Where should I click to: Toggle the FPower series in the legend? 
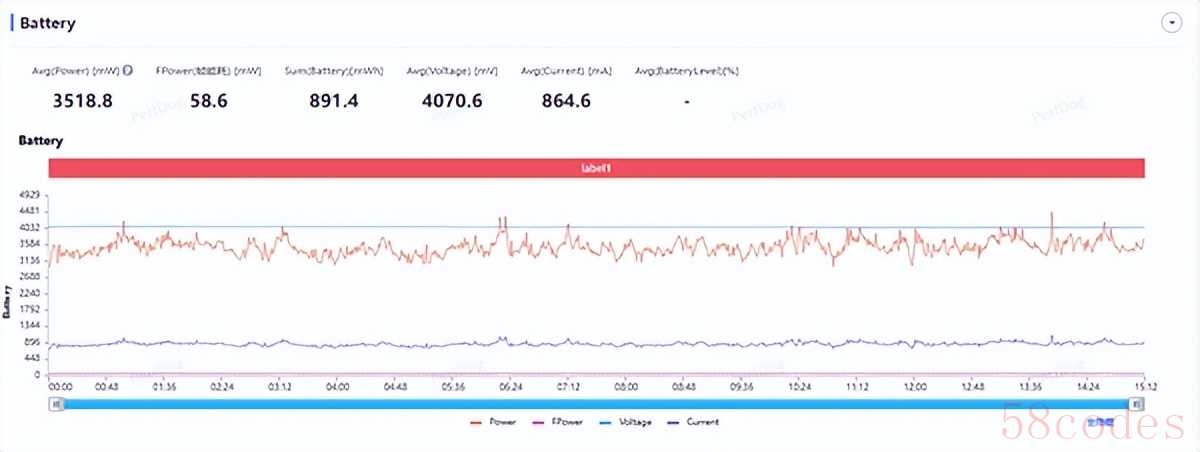click(558, 422)
